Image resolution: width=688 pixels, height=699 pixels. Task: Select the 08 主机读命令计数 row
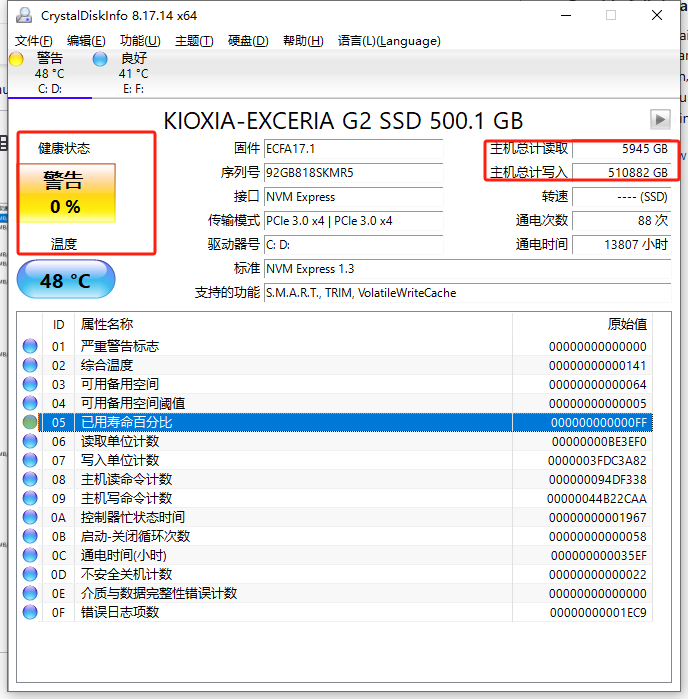click(337, 480)
